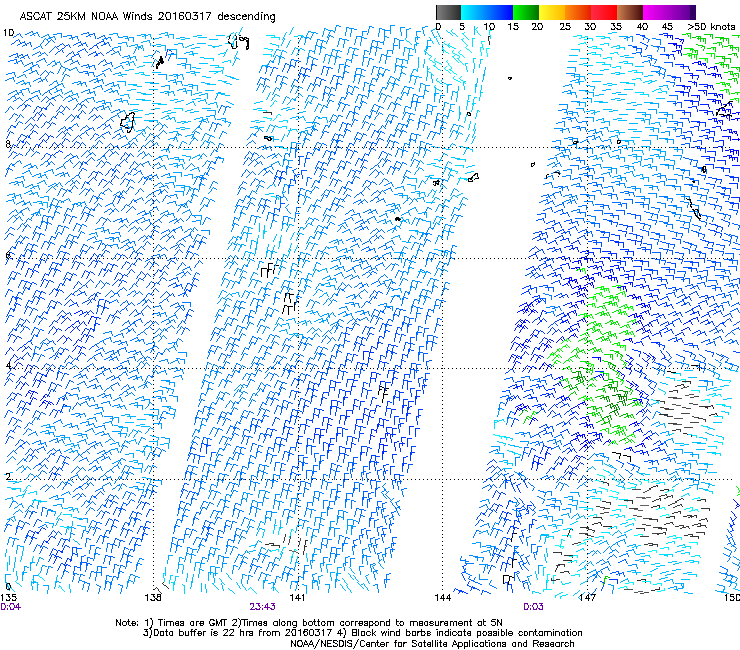Click the ASCAT 25KM NOAA Winds title
Screen dimensions: 740x650
coord(147,16)
